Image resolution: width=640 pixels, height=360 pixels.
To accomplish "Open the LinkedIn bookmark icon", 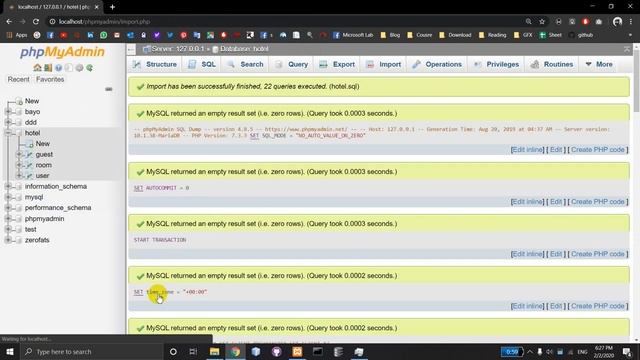I will [x=90, y=35].
